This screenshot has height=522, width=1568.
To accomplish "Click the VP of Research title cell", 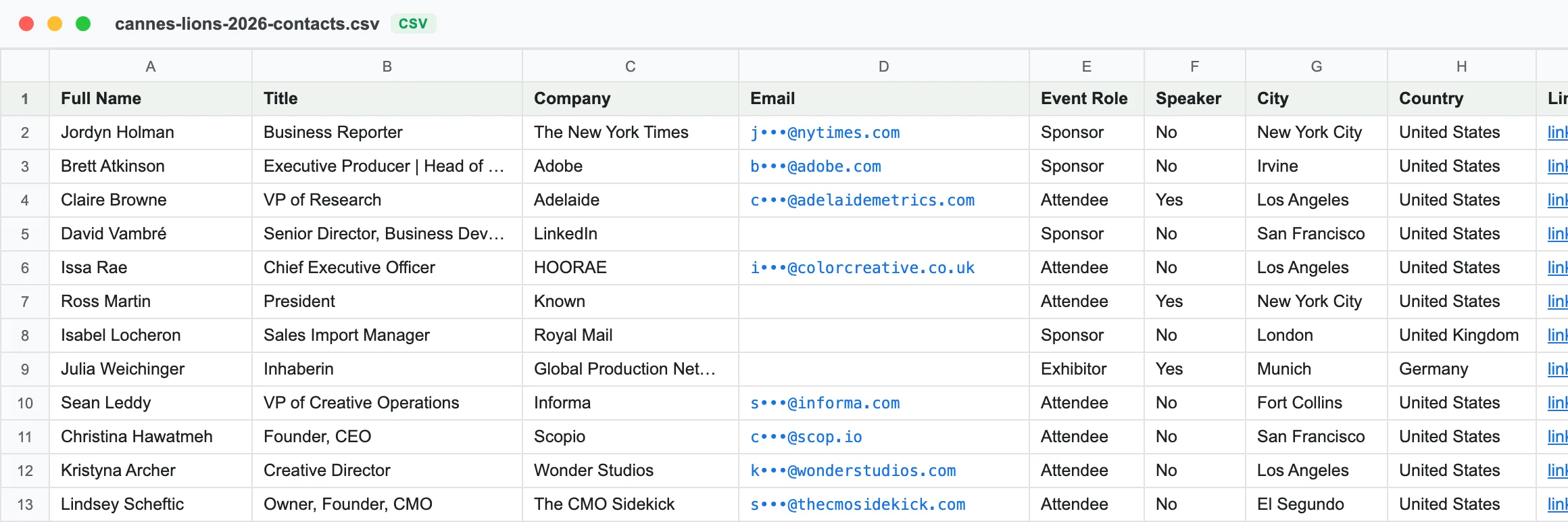I will pyautogui.click(x=387, y=200).
